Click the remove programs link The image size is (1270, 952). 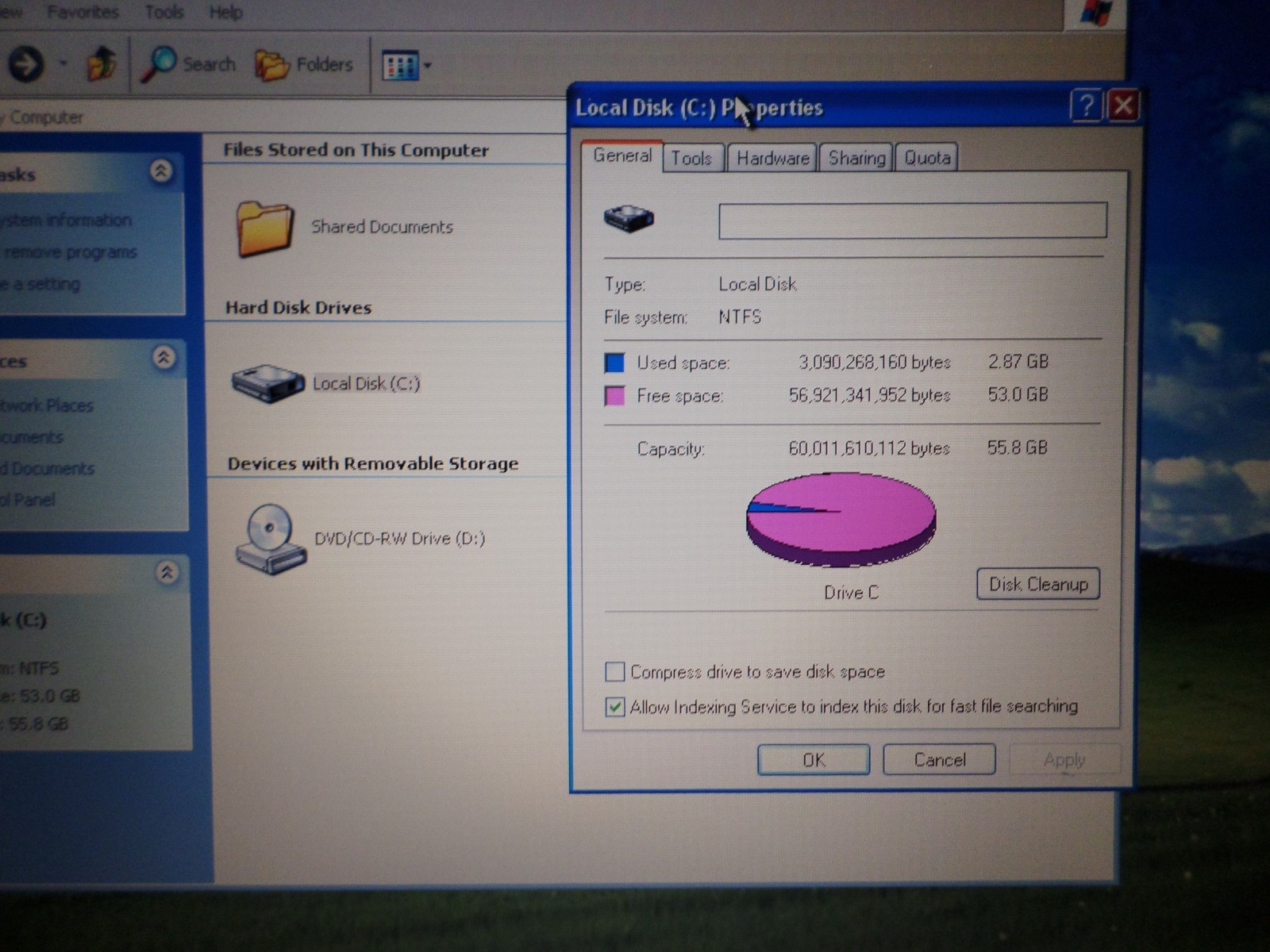coord(70,252)
